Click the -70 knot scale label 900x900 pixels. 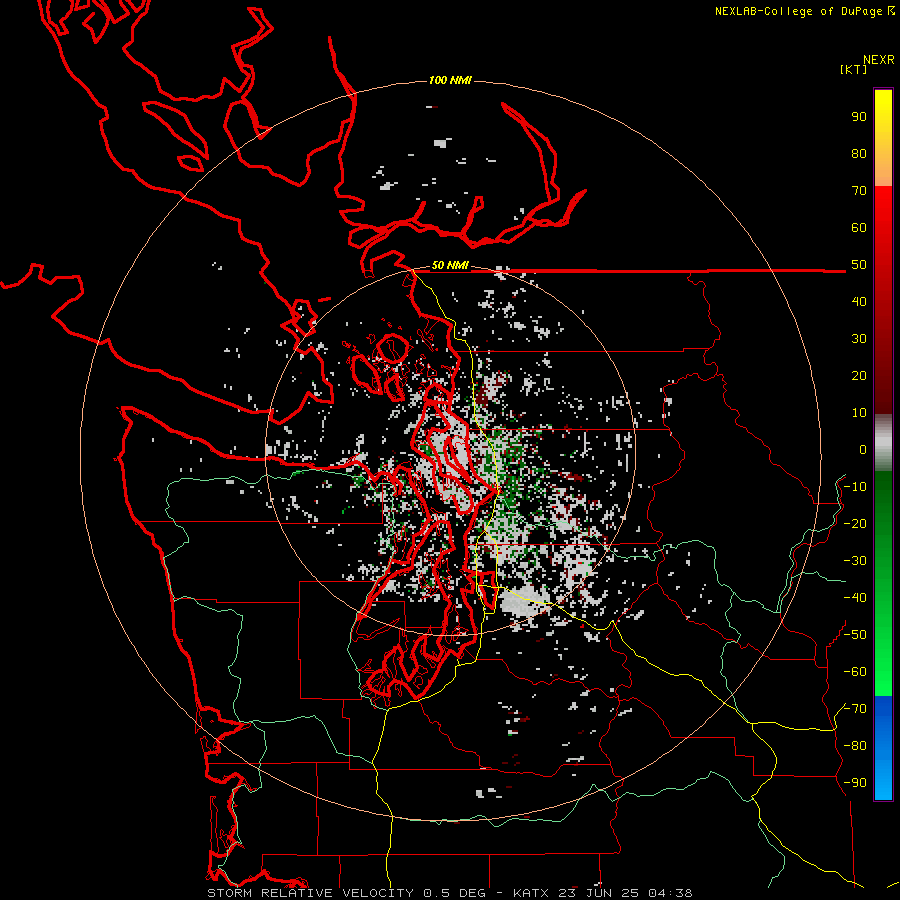pyautogui.click(x=855, y=709)
